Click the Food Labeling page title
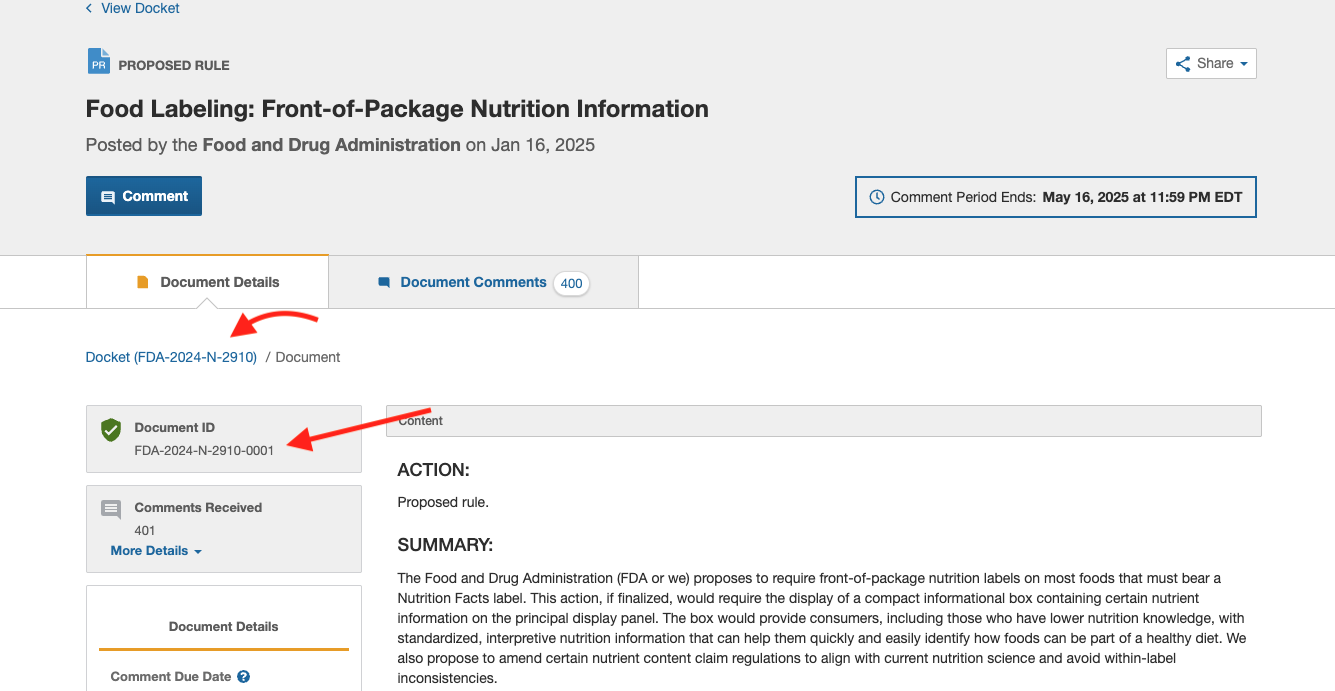 (x=397, y=109)
